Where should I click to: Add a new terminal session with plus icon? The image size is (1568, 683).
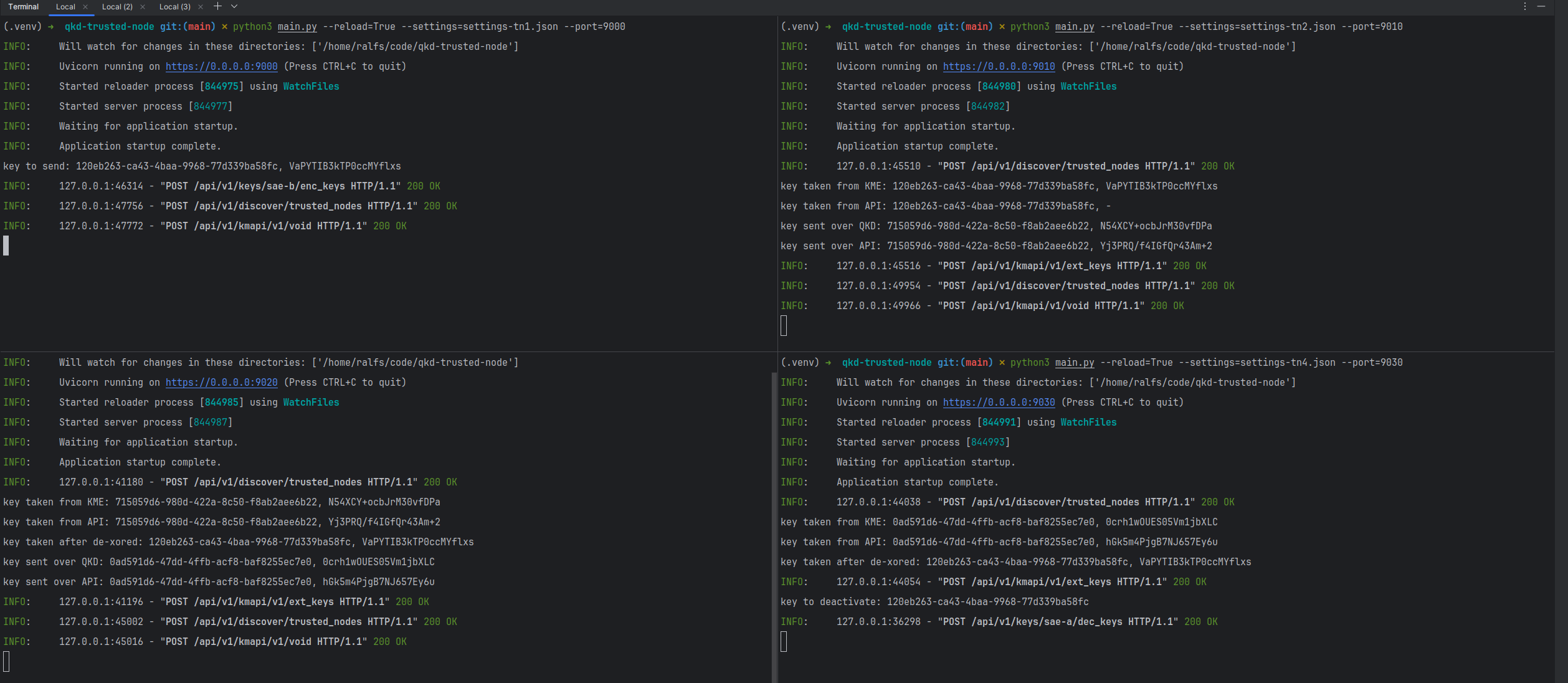(x=217, y=6)
